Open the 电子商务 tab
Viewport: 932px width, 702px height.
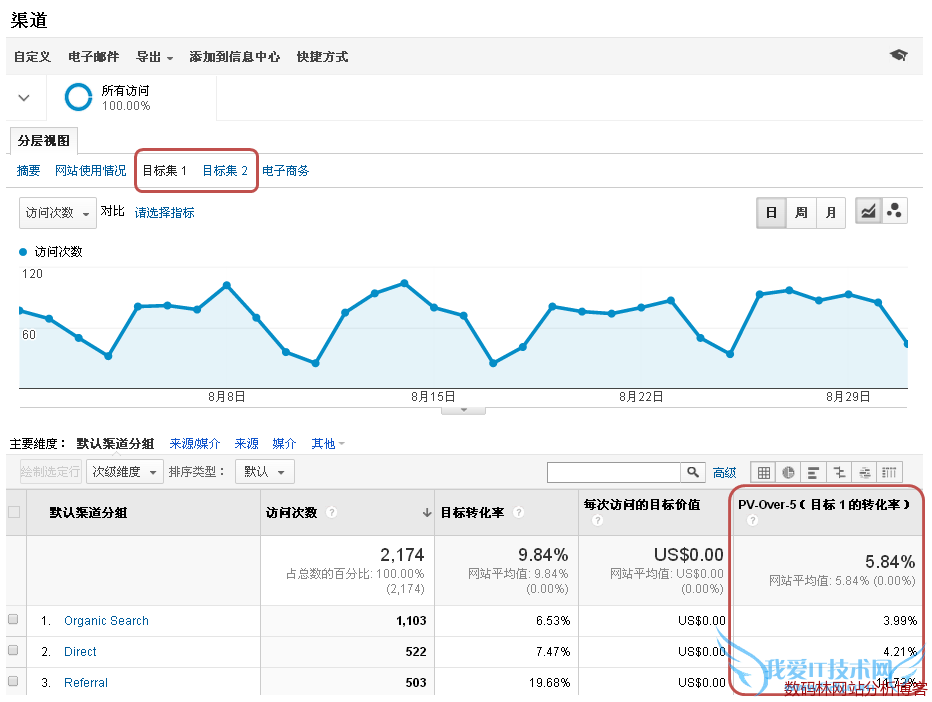pos(284,170)
